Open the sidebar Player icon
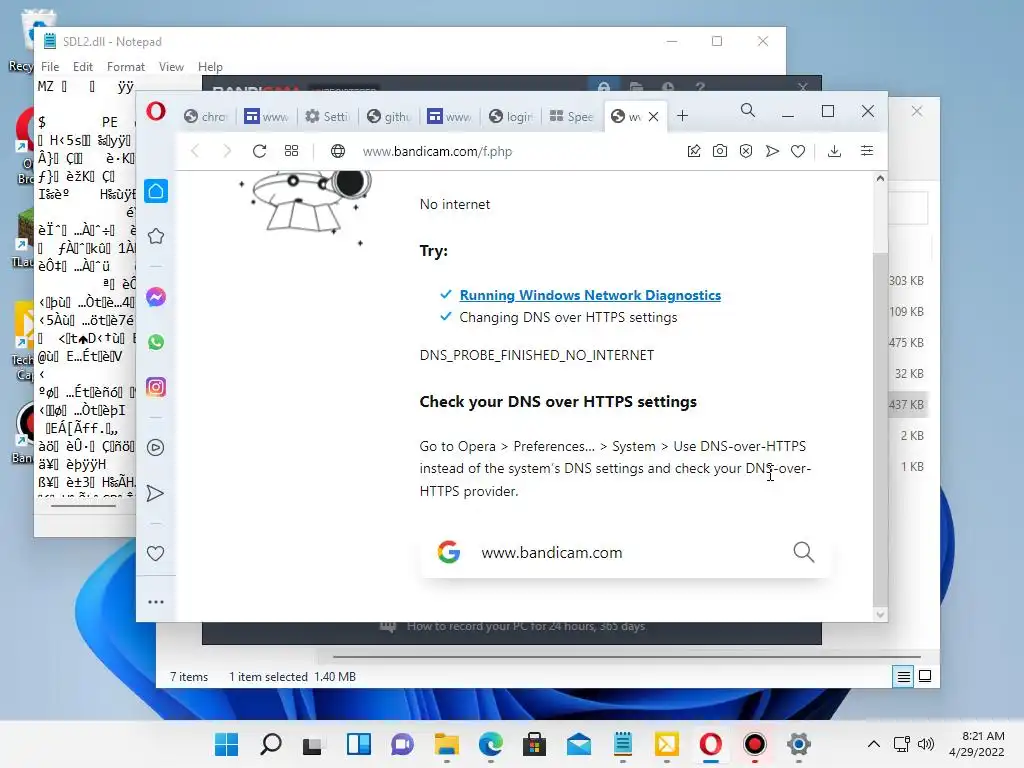Viewport: 1024px width, 768px height. pyautogui.click(x=155, y=447)
